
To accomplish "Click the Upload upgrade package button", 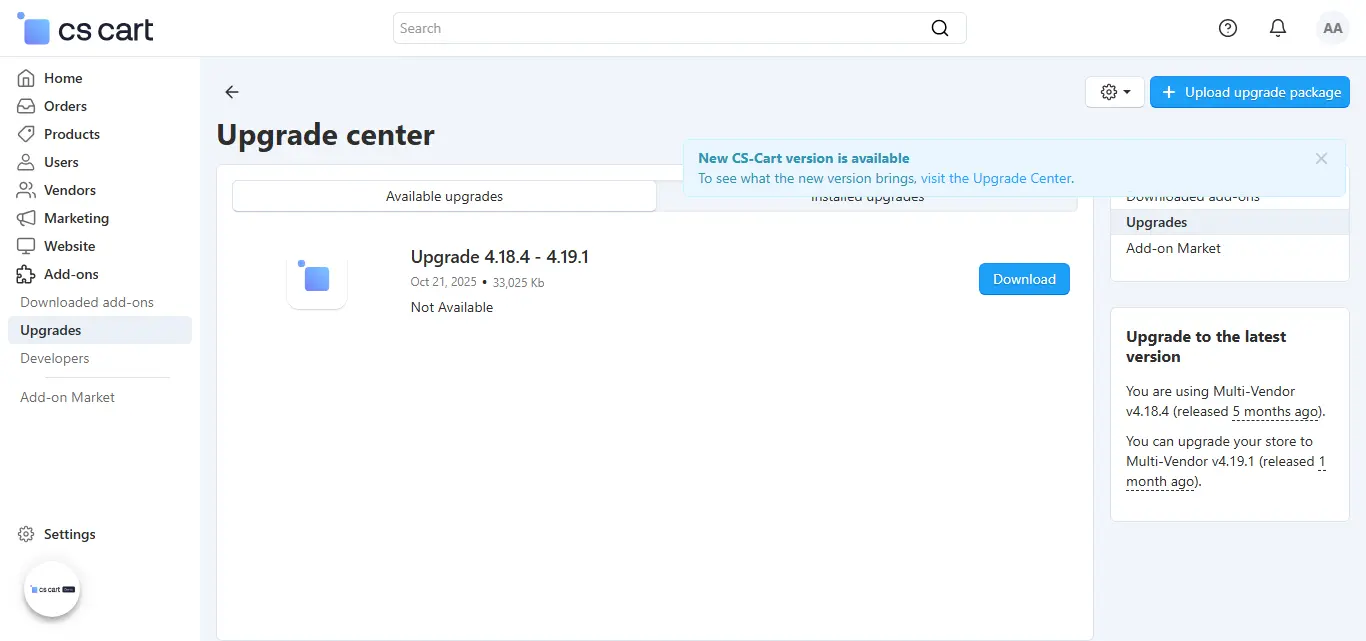I will click(1250, 92).
